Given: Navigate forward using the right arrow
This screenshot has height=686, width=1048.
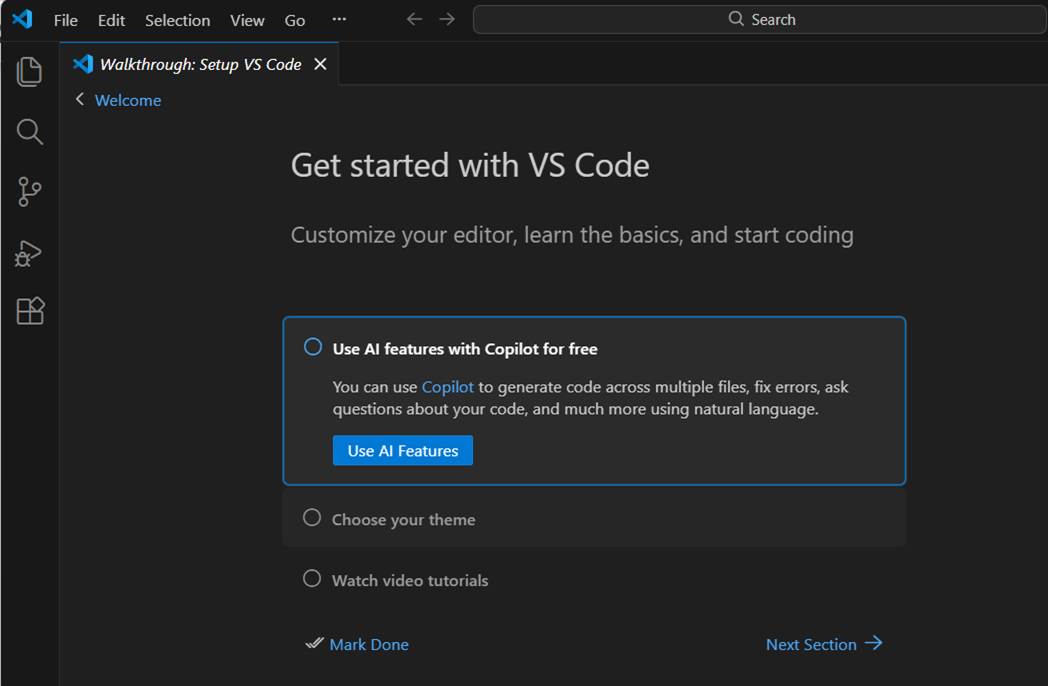Looking at the screenshot, I should (447, 20).
